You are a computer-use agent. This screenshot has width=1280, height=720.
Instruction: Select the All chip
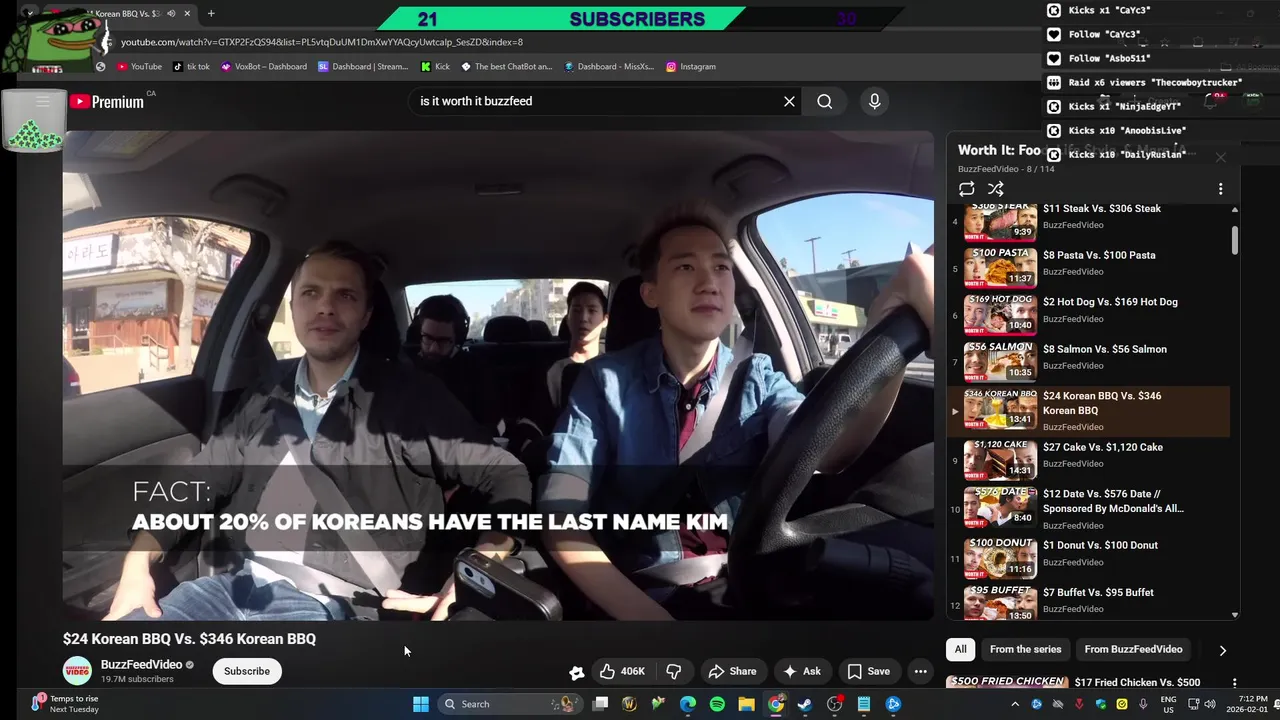pyautogui.click(x=960, y=649)
